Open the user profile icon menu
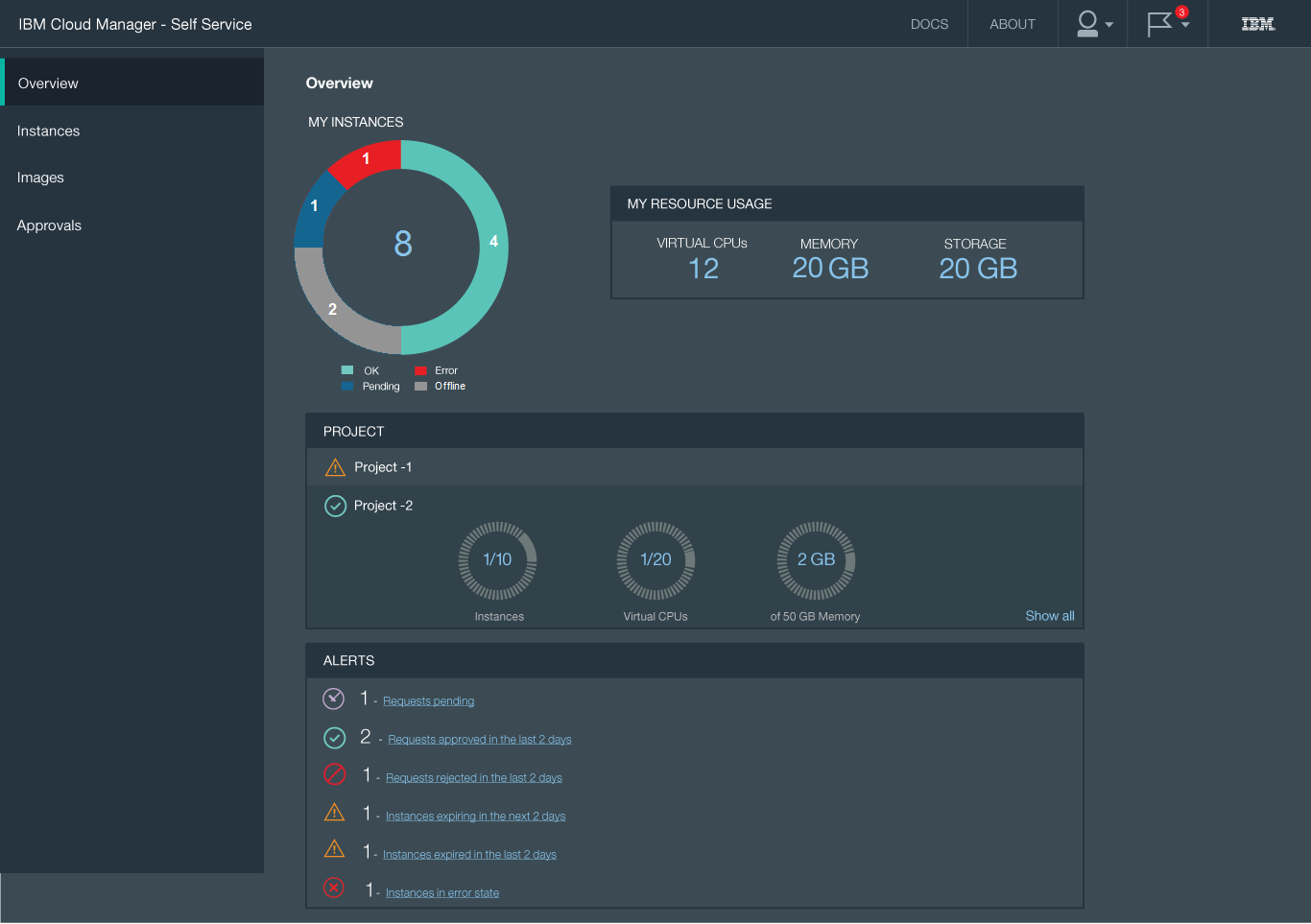 pos(1093,24)
